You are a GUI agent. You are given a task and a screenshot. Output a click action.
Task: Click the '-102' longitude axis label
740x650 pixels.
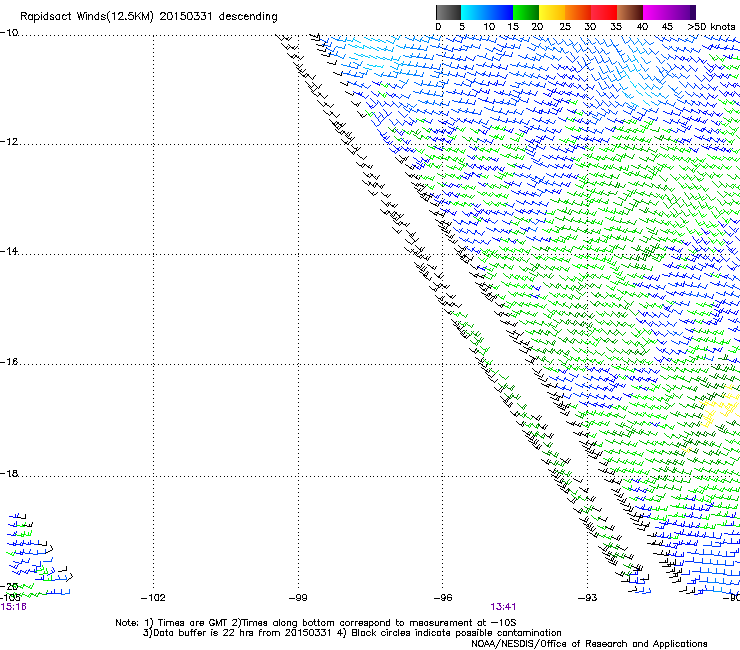point(153,598)
